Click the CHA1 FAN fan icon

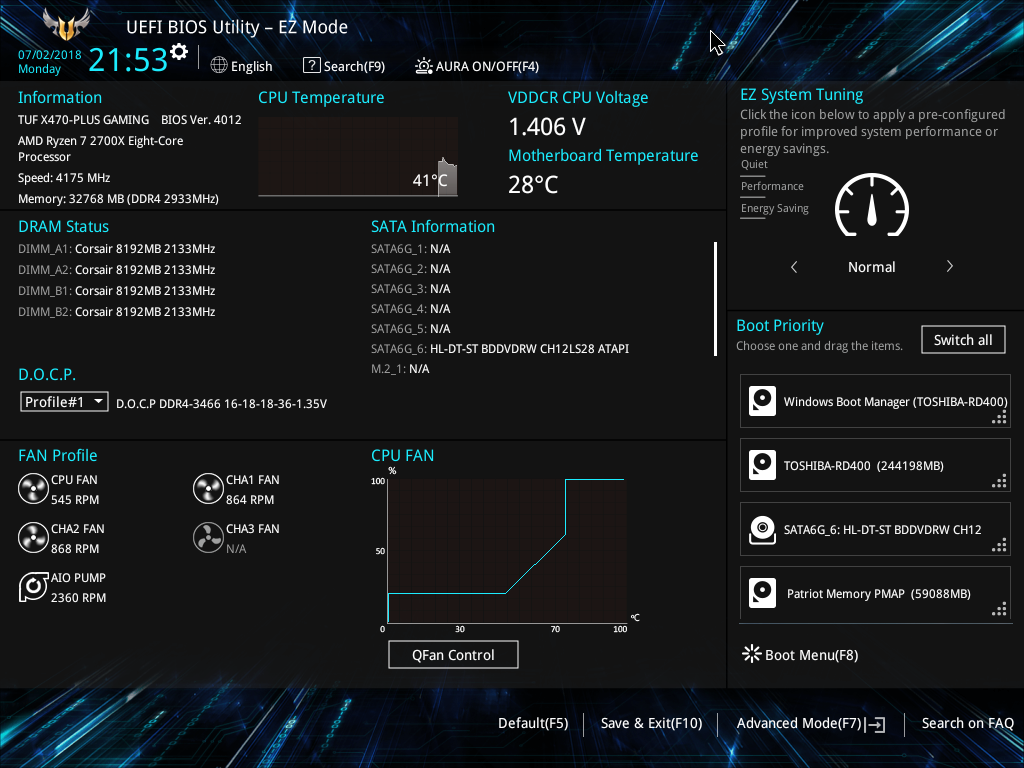pyautogui.click(x=208, y=489)
